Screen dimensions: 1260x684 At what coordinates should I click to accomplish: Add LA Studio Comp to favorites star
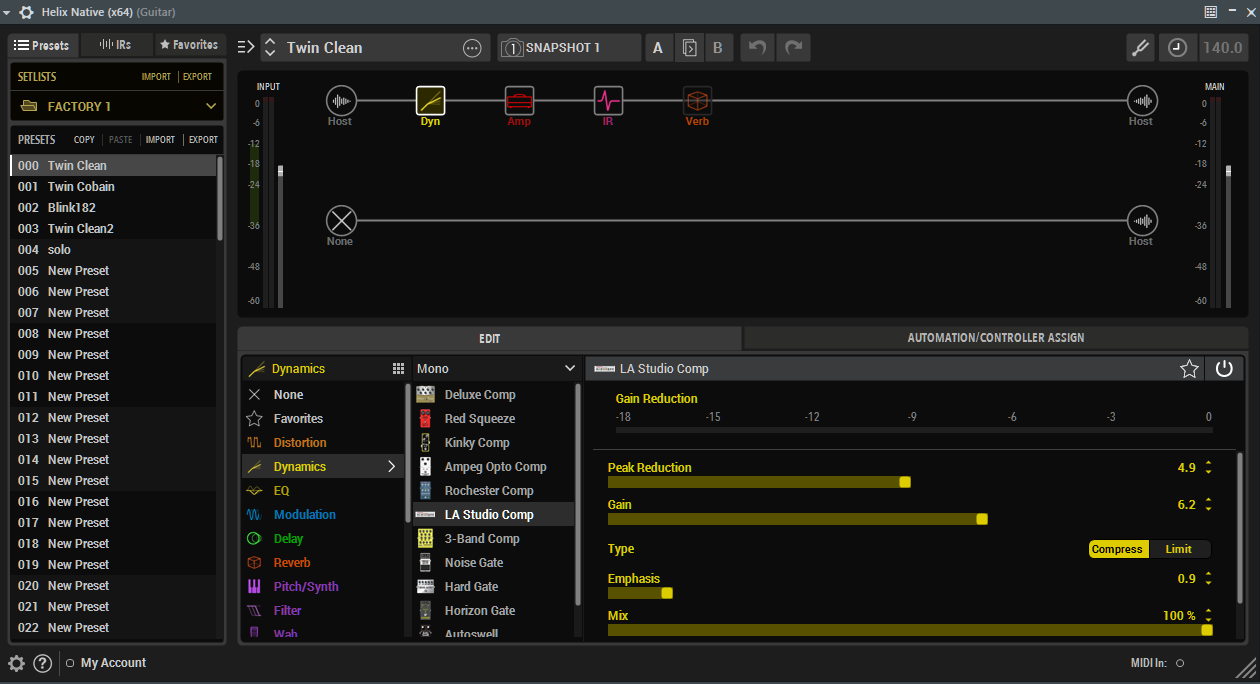[x=1189, y=369]
